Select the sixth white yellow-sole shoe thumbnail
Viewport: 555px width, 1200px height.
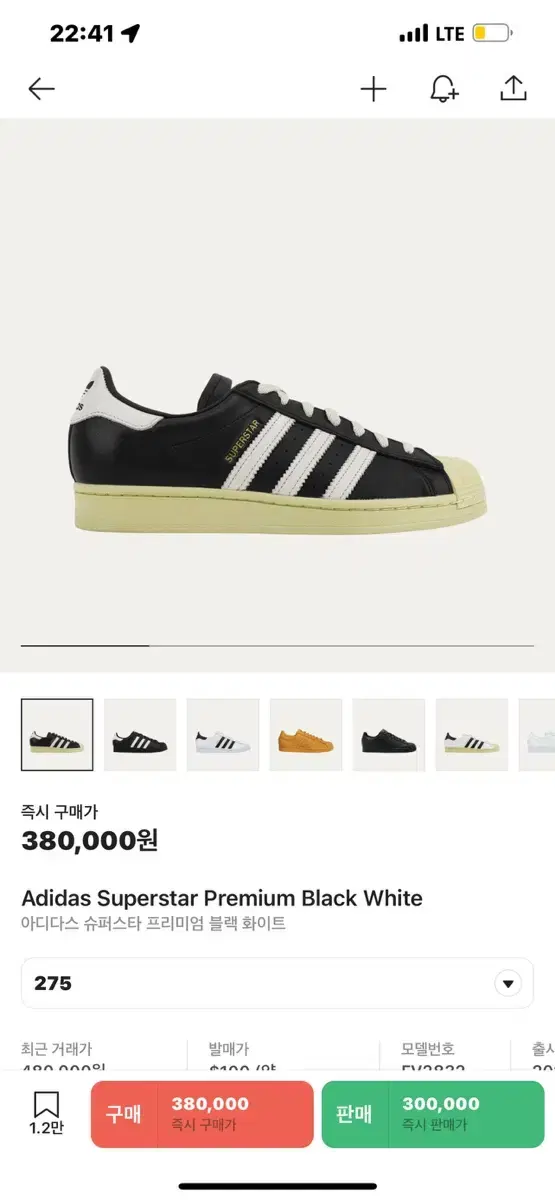[472, 735]
